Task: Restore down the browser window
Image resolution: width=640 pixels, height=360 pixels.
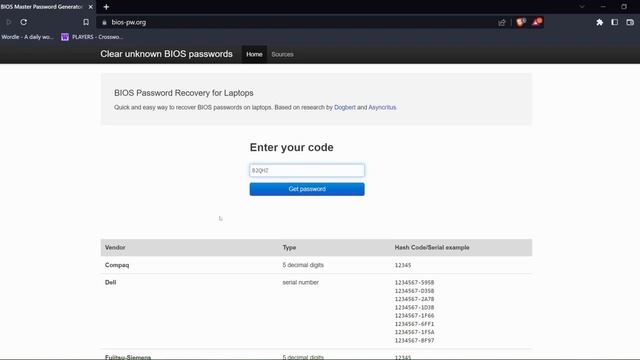Action: pos(624,7)
